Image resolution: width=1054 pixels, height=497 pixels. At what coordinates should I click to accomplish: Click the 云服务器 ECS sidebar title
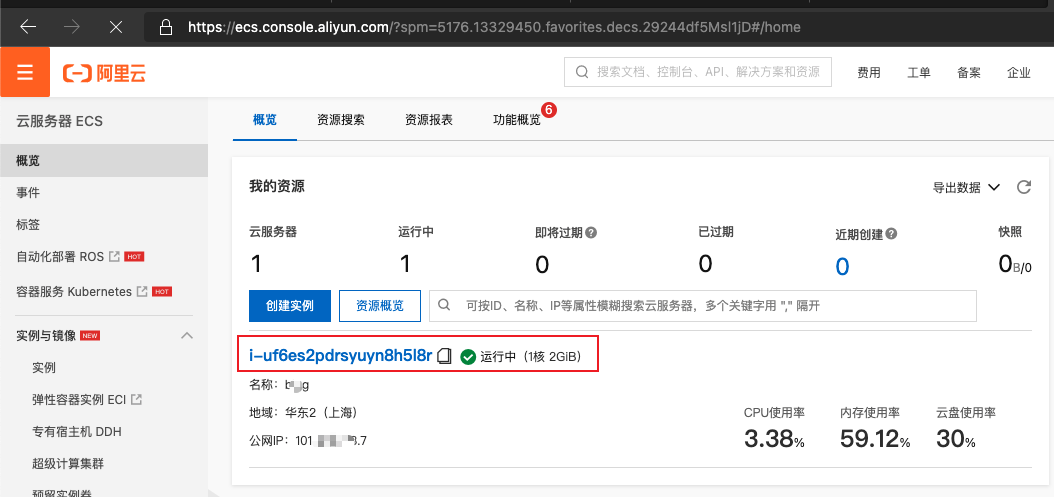[59, 121]
